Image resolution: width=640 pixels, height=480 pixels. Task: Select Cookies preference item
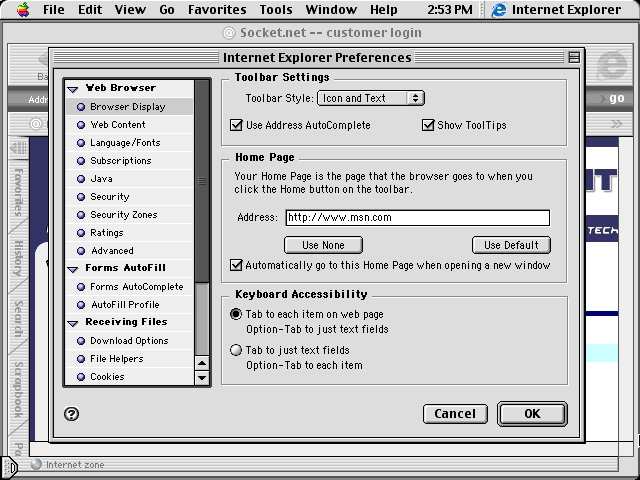(x=129, y=377)
